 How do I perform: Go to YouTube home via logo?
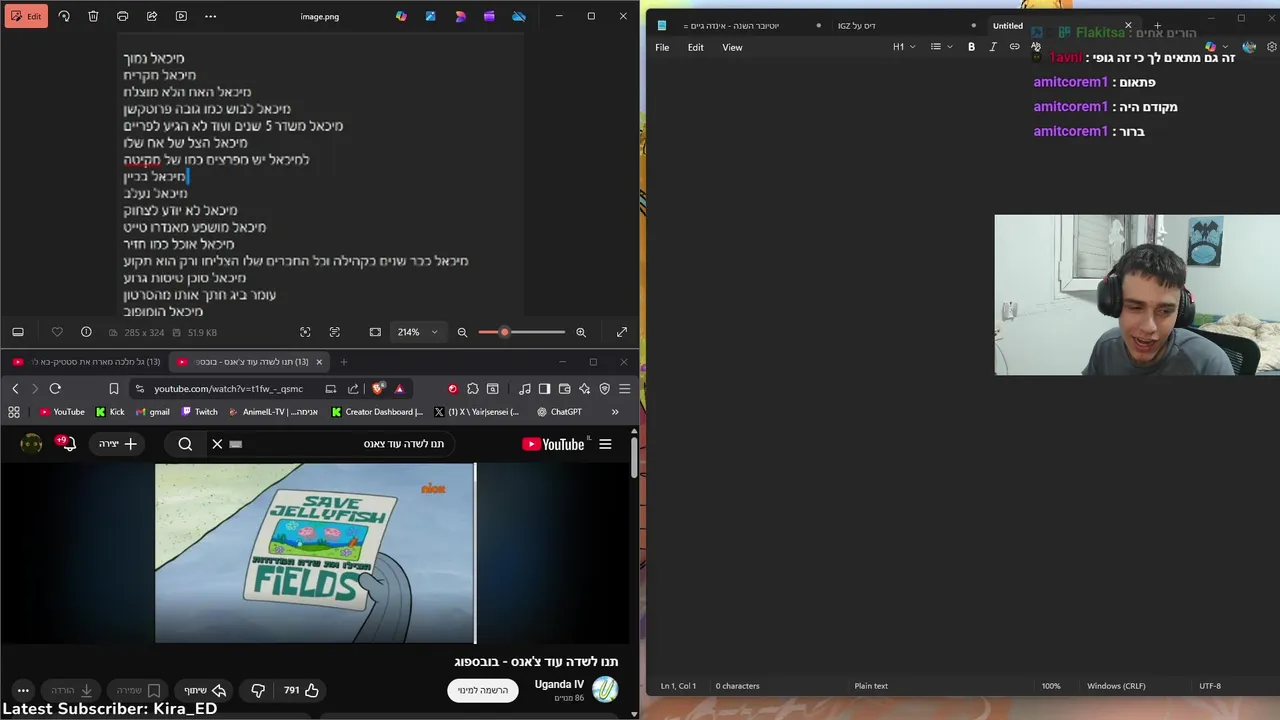click(x=554, y=444)
